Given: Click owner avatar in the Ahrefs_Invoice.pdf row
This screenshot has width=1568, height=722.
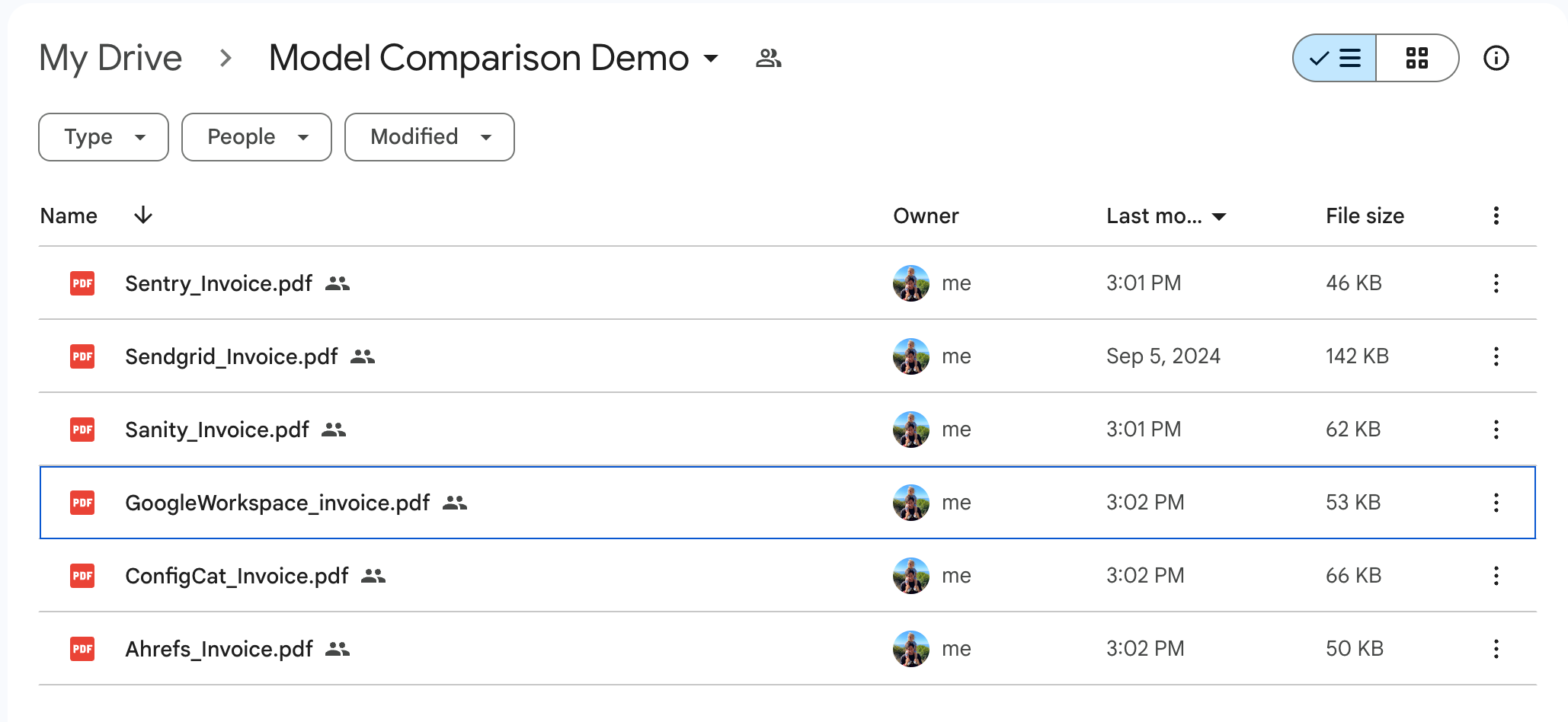Looking at the screenshot, I should pyautogui.click(x=911, y=649).
